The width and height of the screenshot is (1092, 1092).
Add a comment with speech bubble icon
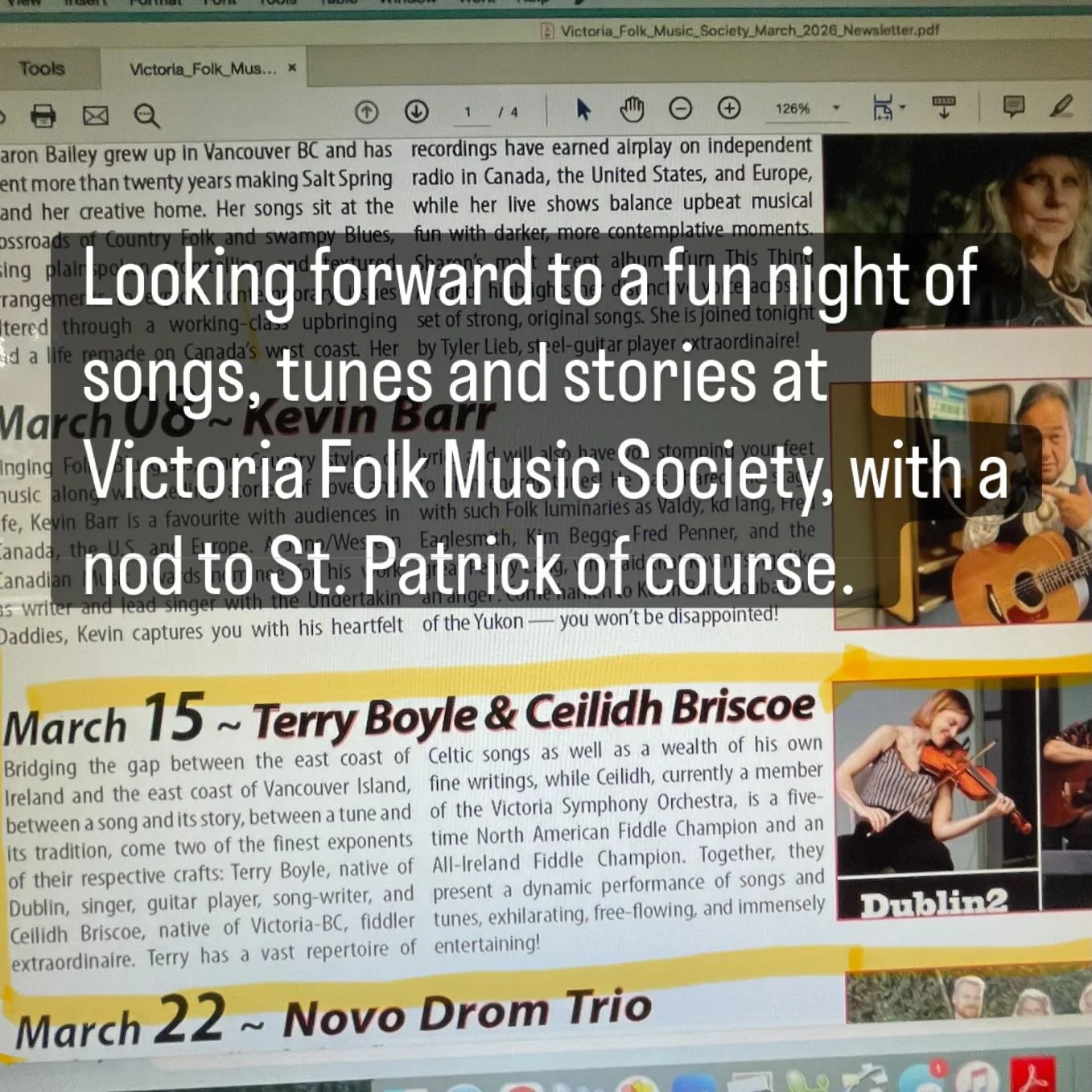[1013, 105]
